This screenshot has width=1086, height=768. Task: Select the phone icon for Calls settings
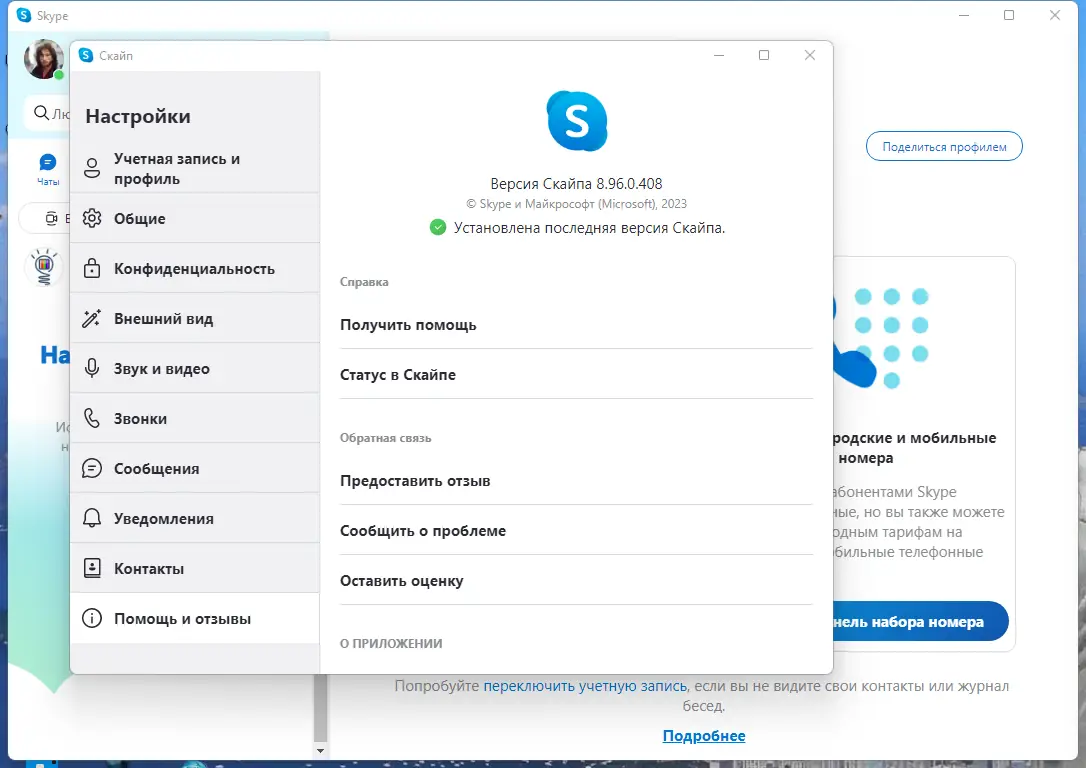(92, 418)
